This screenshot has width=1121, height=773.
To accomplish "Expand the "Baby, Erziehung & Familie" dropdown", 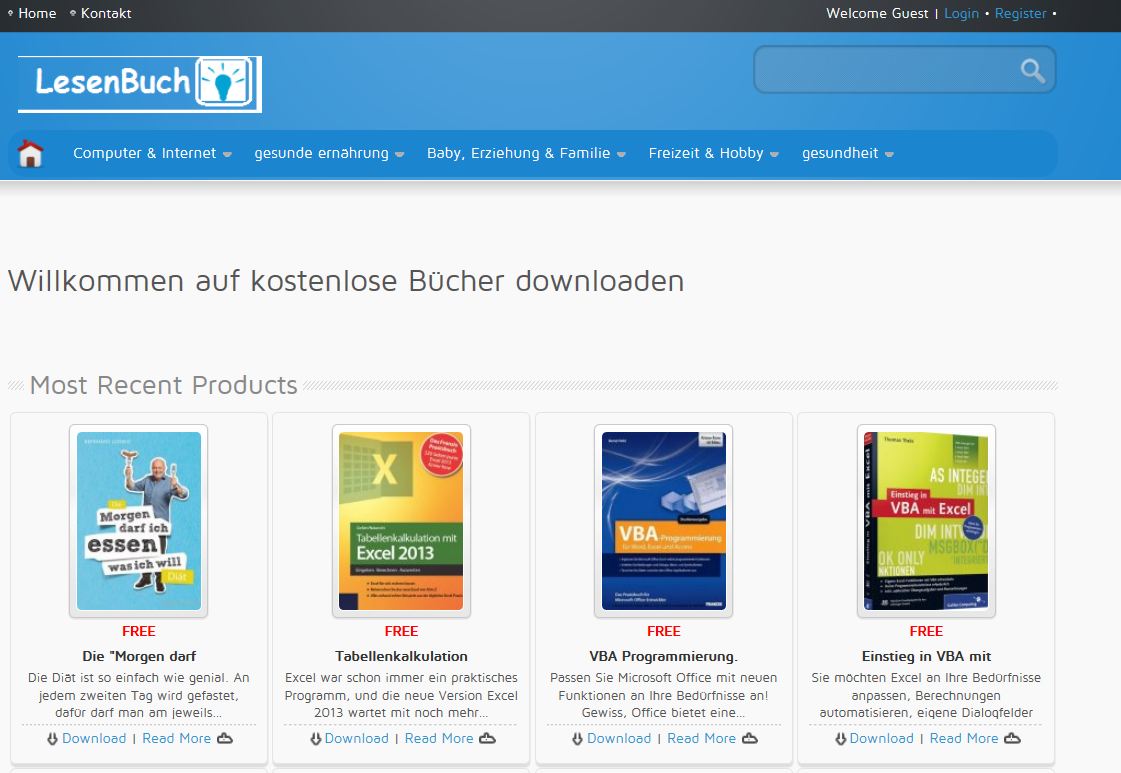I will pos(519,153).
